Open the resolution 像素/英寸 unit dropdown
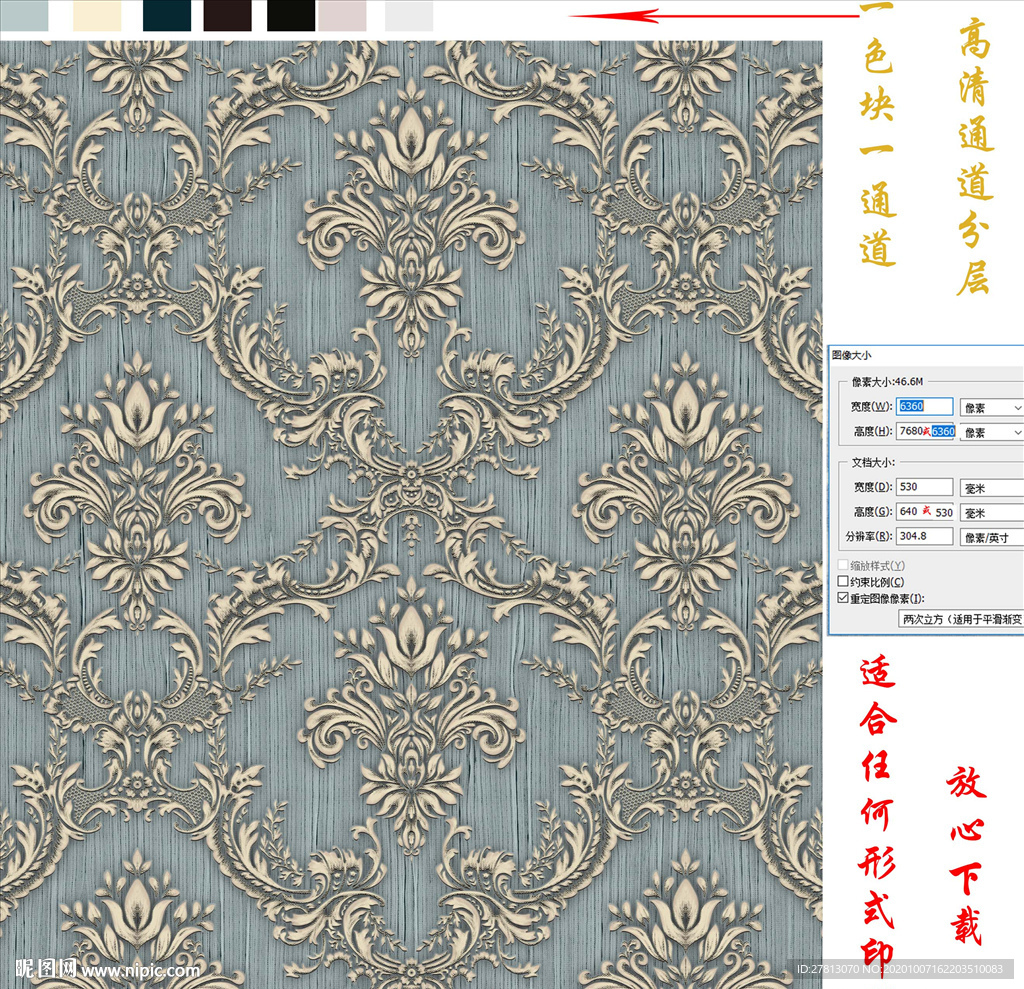The image size is (1024, 989). 992,538
